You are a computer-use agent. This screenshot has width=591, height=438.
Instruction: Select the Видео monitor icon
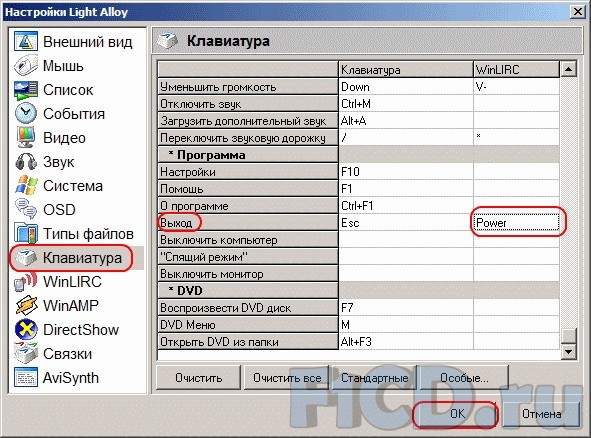click(26, 138)
